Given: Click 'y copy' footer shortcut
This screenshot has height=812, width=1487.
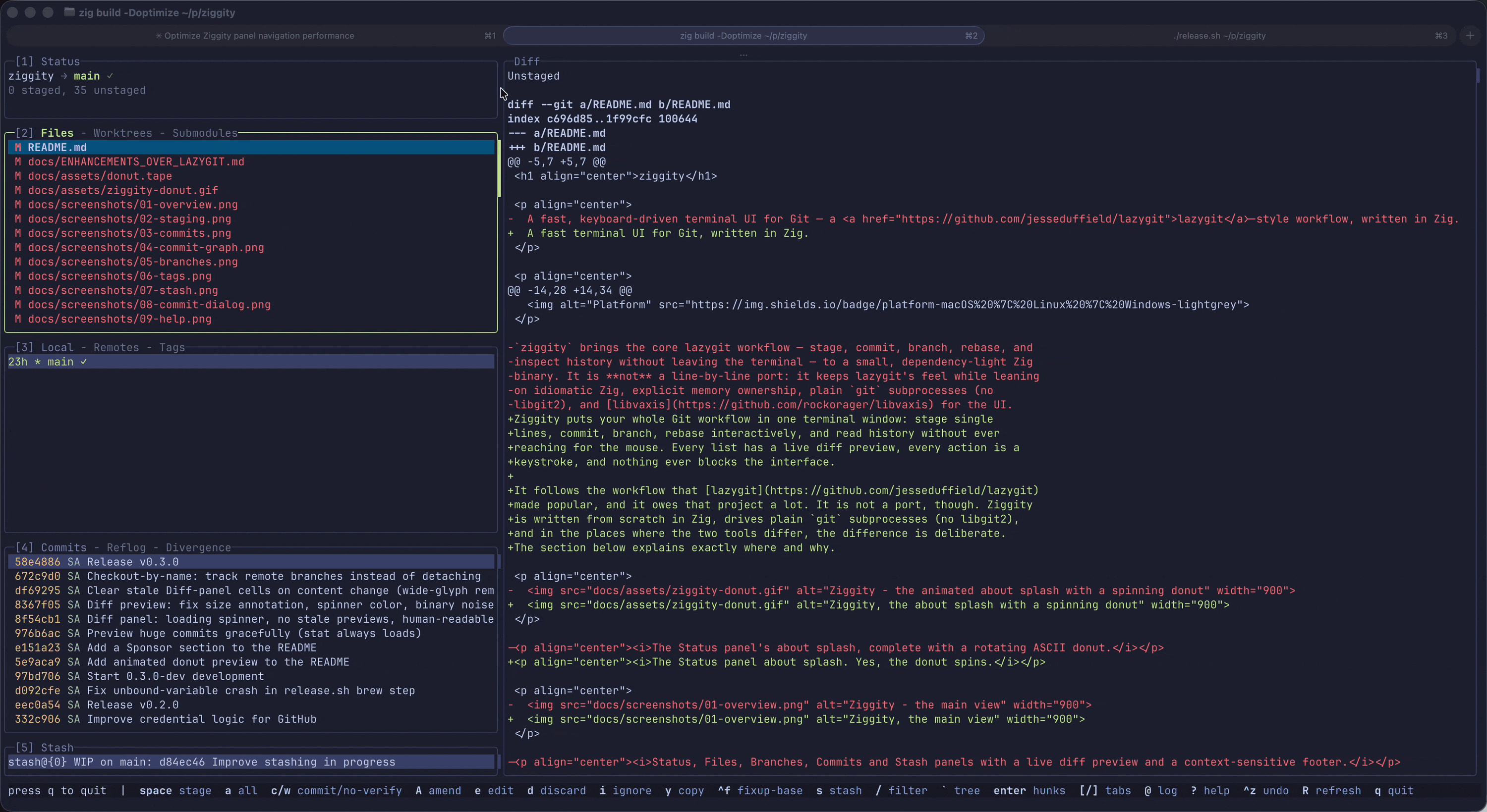Looking at the screenshot, I should tap(685, 790).
